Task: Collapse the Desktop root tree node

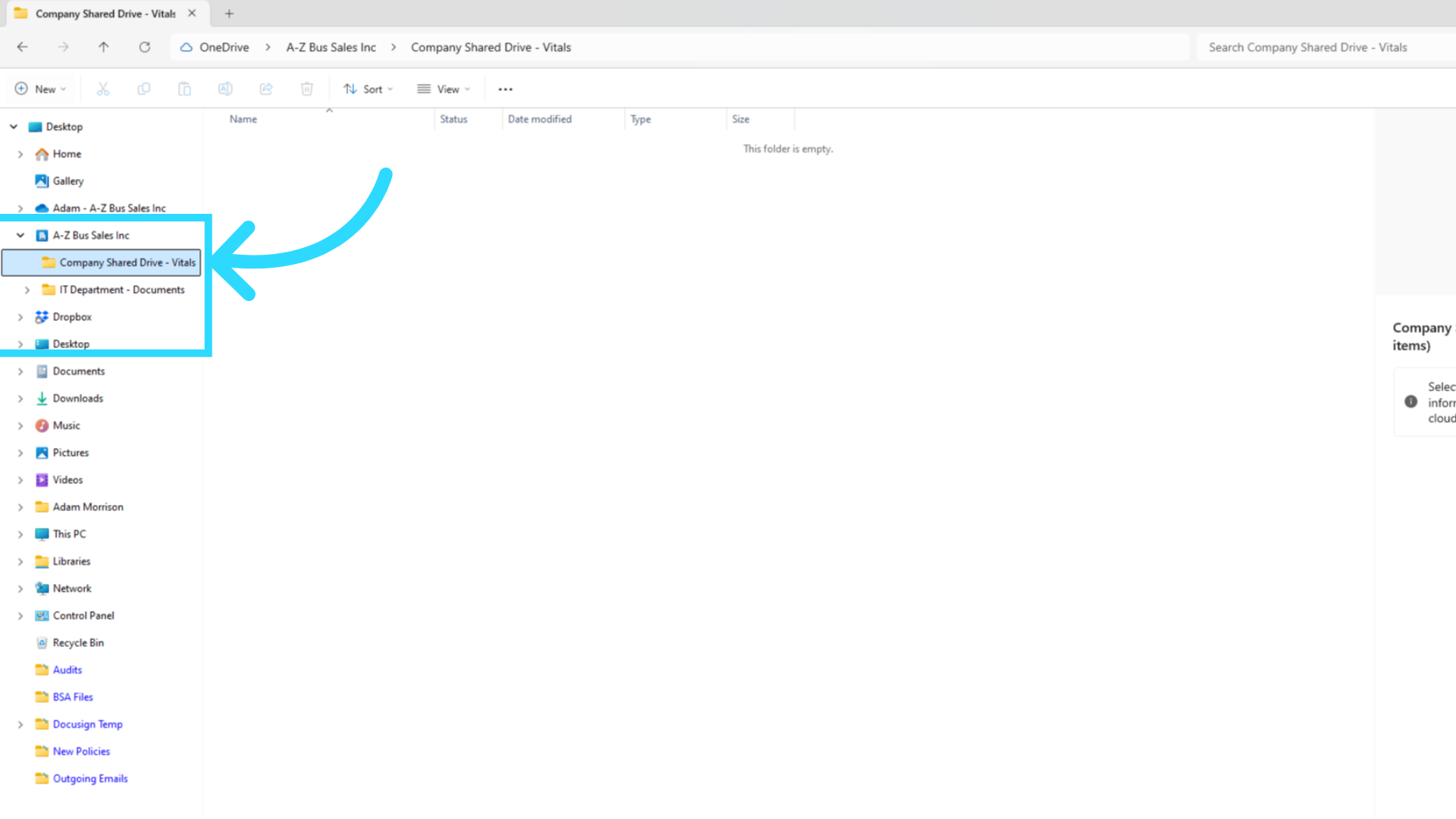Action: (14, 127)
